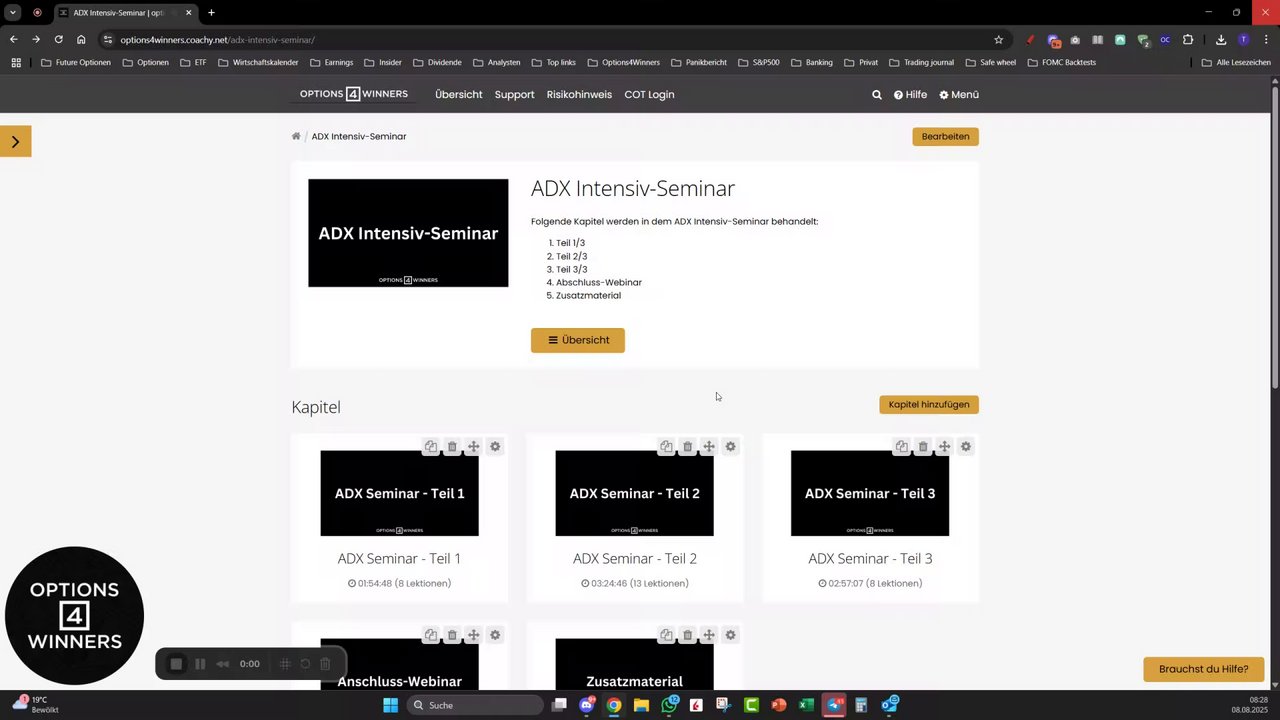Viewport: 1280px width, 720px height.
Task: Delete the ADX Seminar - Teil 1 chapter
Action: [x=452, y=447]
